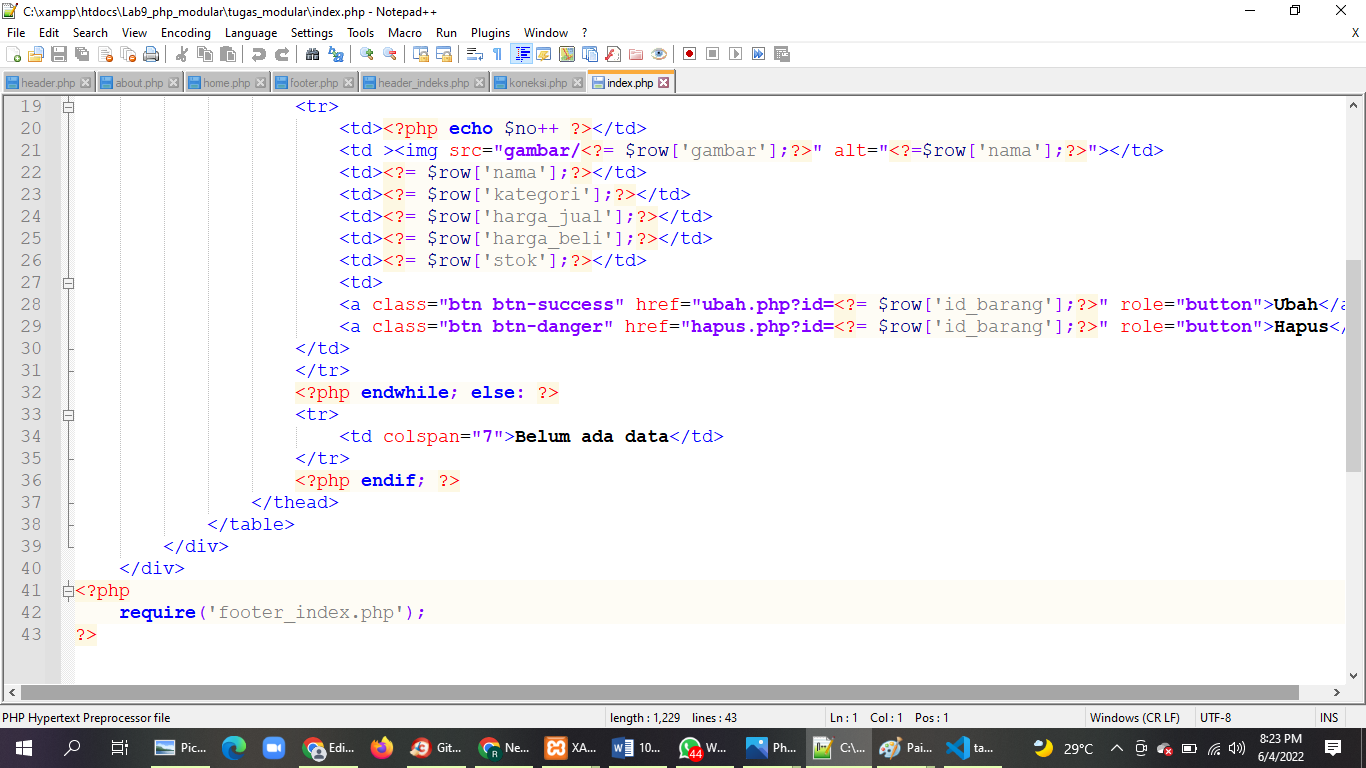The width and height of the screenshot is (1366, 768).
Task: Save the current recorded macro icon
Action: [782, 54]
